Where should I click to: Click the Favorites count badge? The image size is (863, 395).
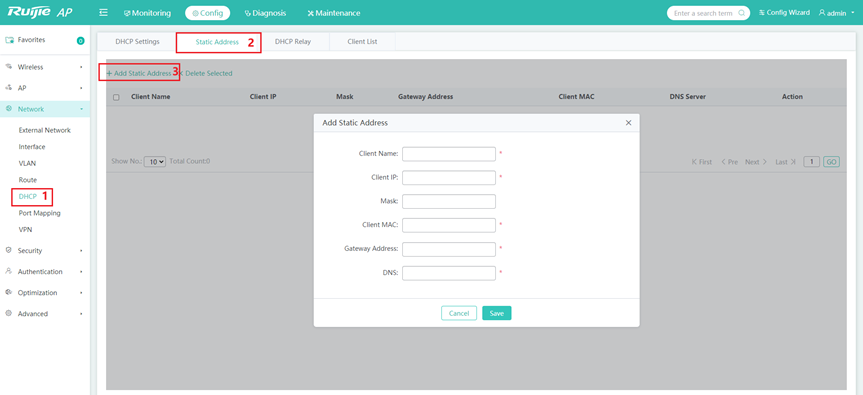click(x=81, y=41)
